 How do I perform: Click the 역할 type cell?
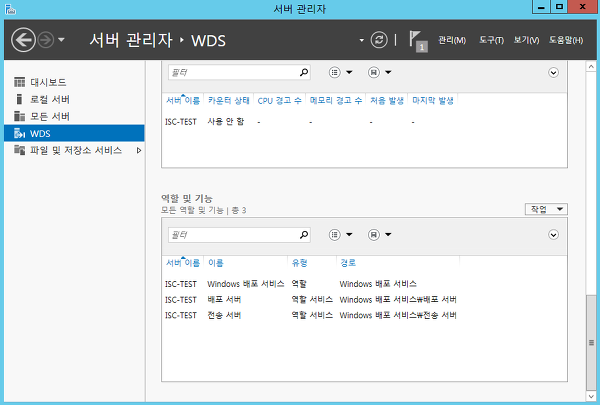(299, 284)
